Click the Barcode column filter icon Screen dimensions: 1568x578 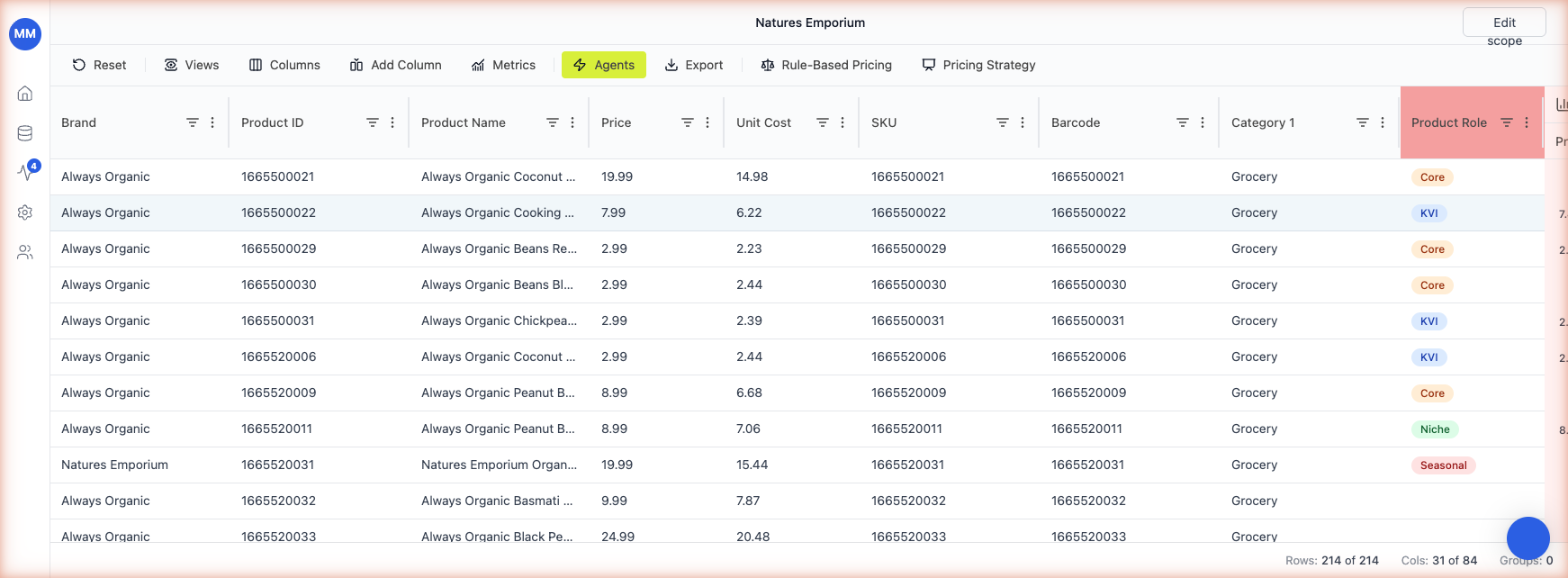coord(1183,122)
